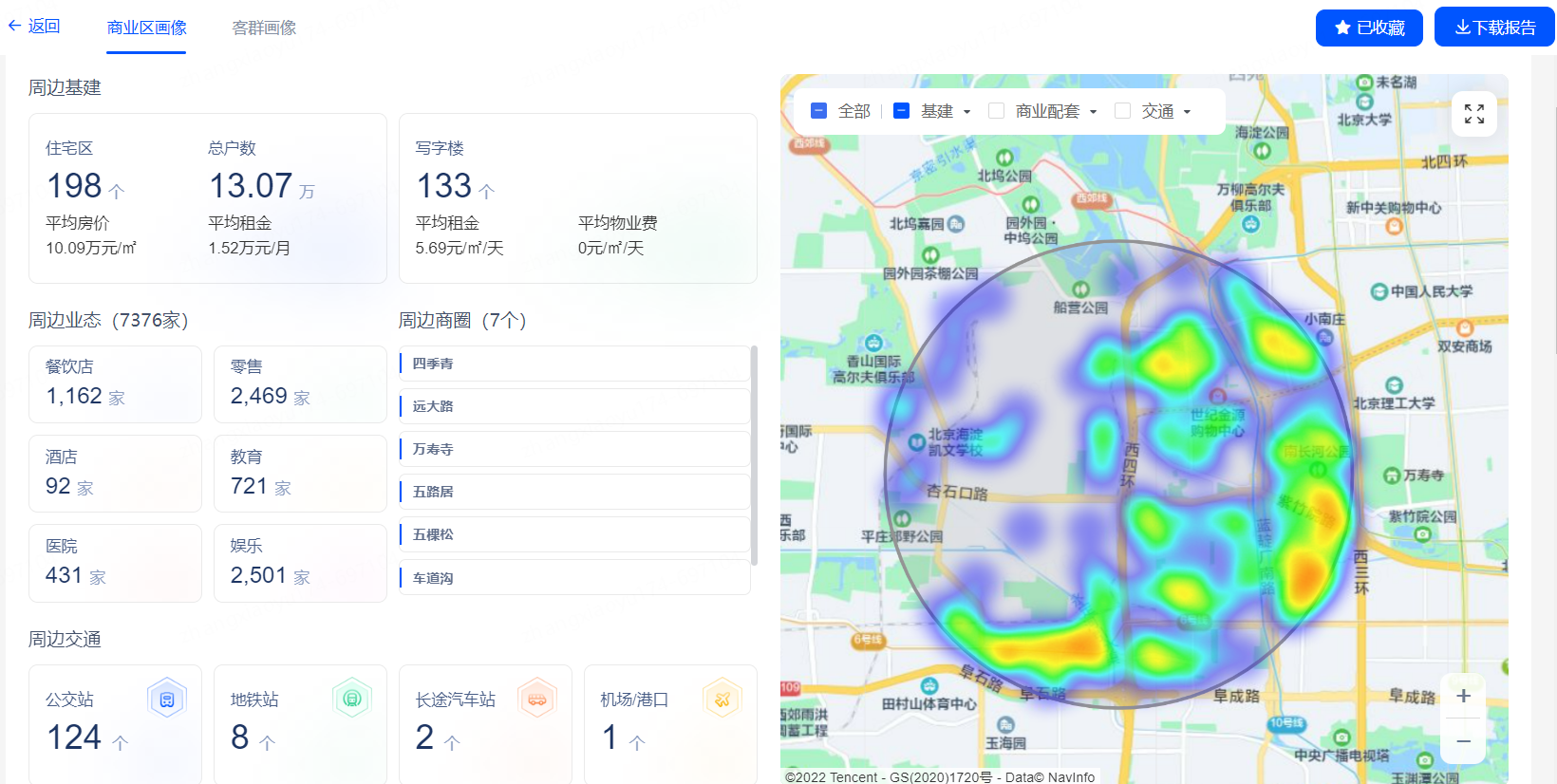Click the 已收藏 favorite button
The width and height of the screenshot is (1557, 784).
(x=1368, y=28)
